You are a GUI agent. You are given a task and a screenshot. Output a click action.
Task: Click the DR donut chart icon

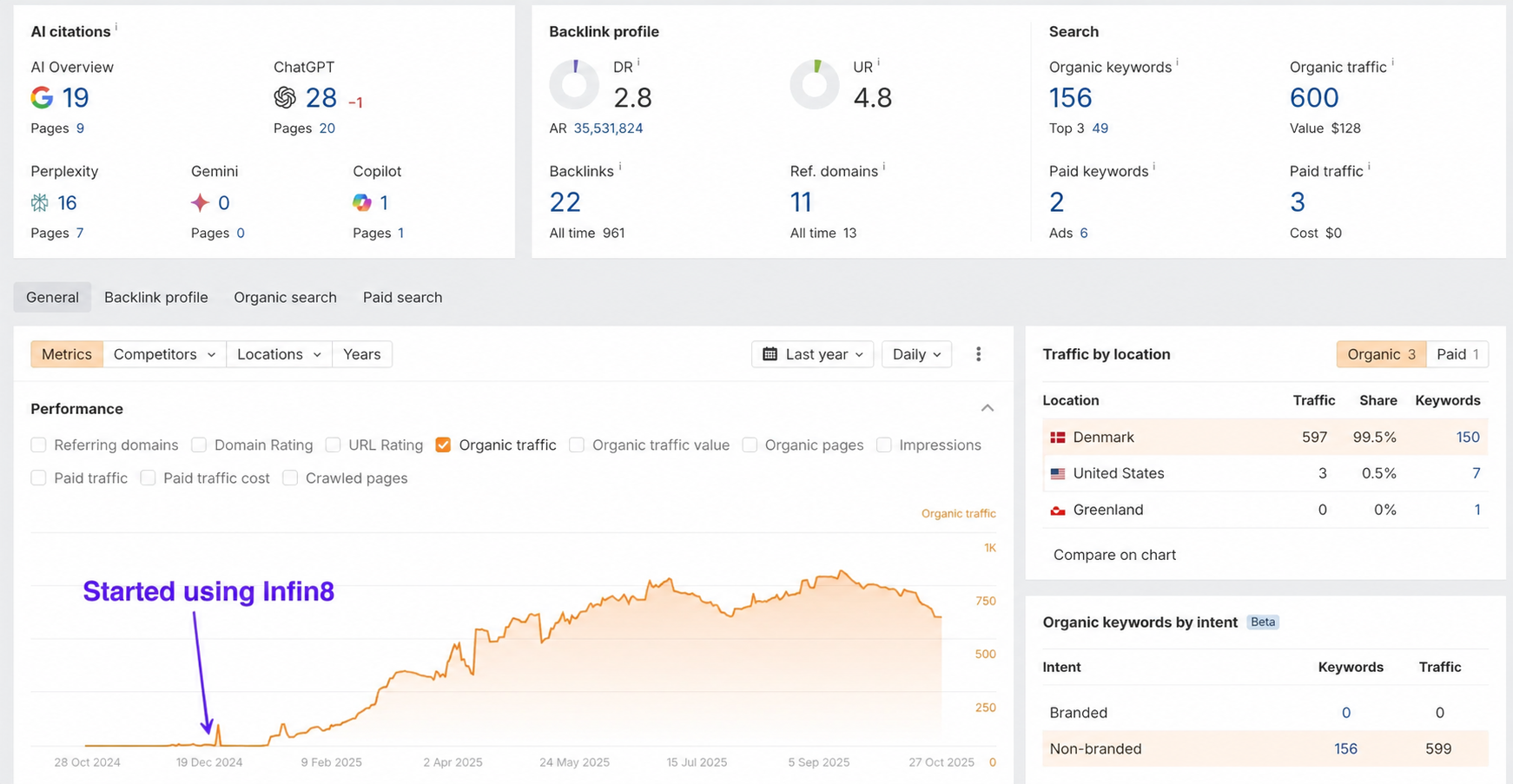(574, 84)
